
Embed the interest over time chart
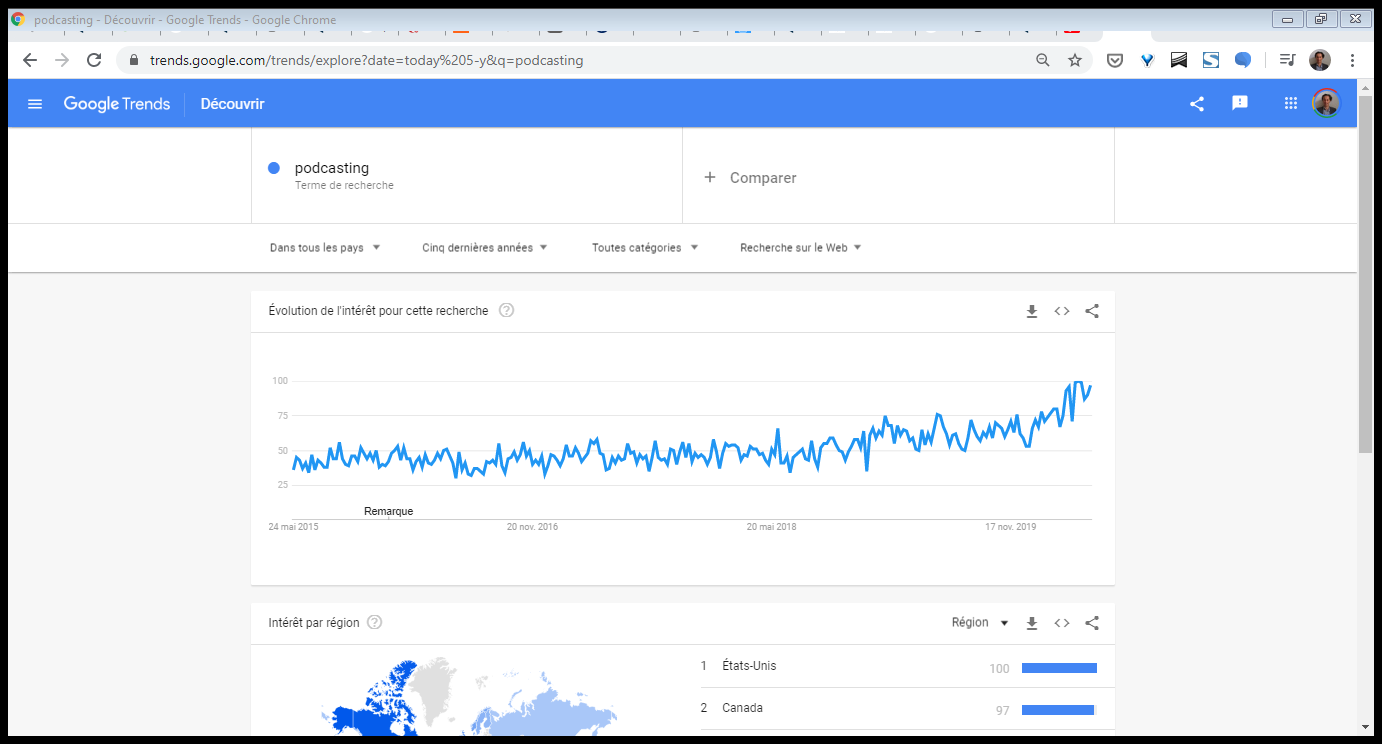[x=1062, y=311]
